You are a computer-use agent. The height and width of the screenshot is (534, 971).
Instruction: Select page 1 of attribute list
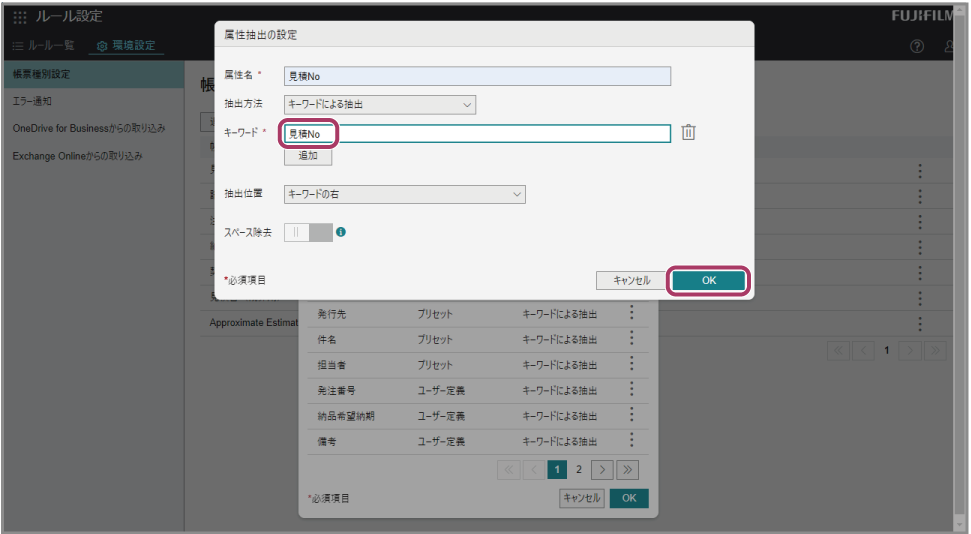click(x=557, y=470)
